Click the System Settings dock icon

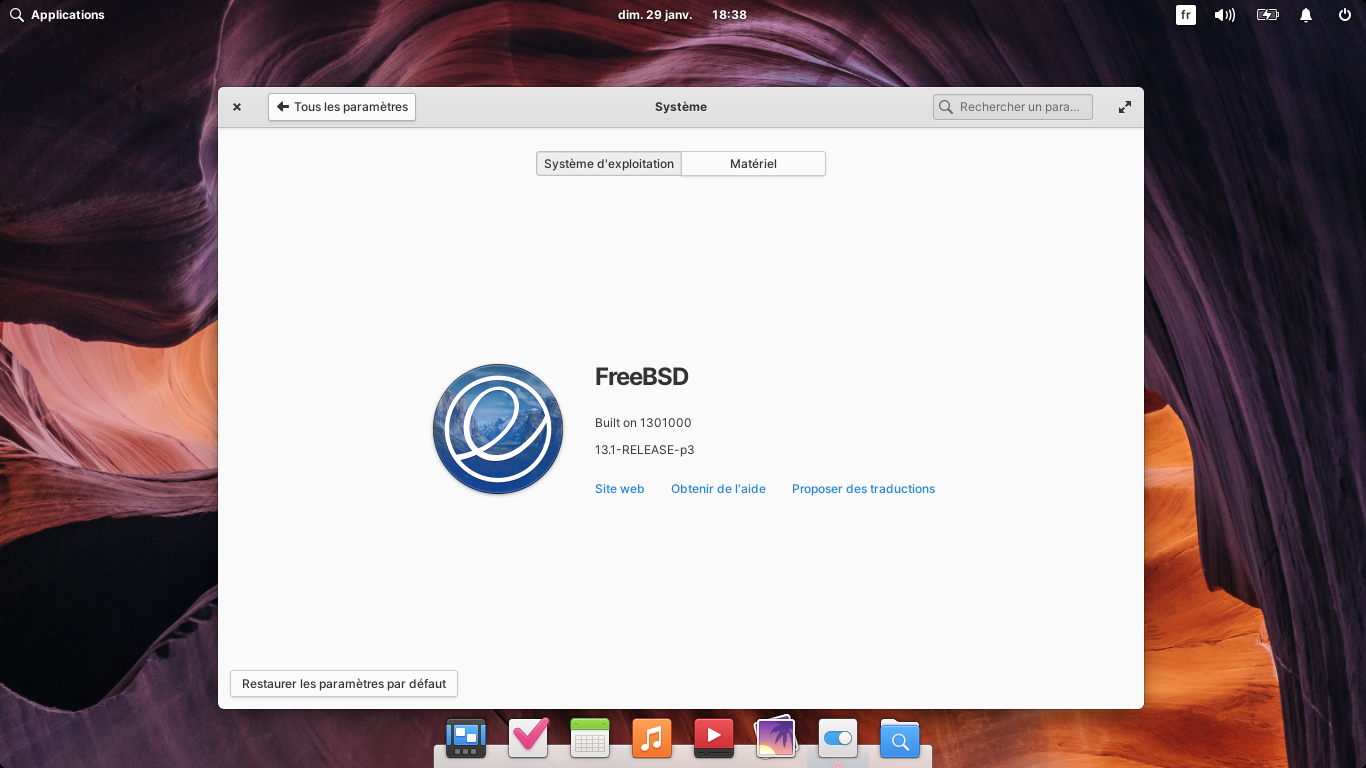(x=838, y=738)
